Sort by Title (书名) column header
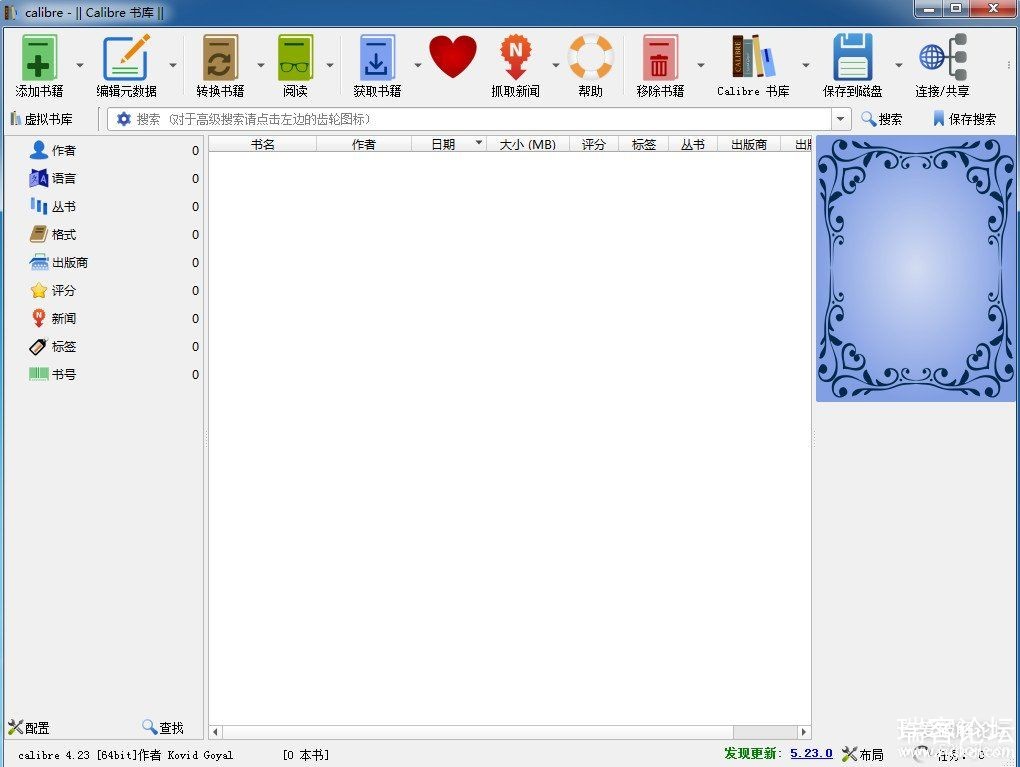 click(263, 144)
